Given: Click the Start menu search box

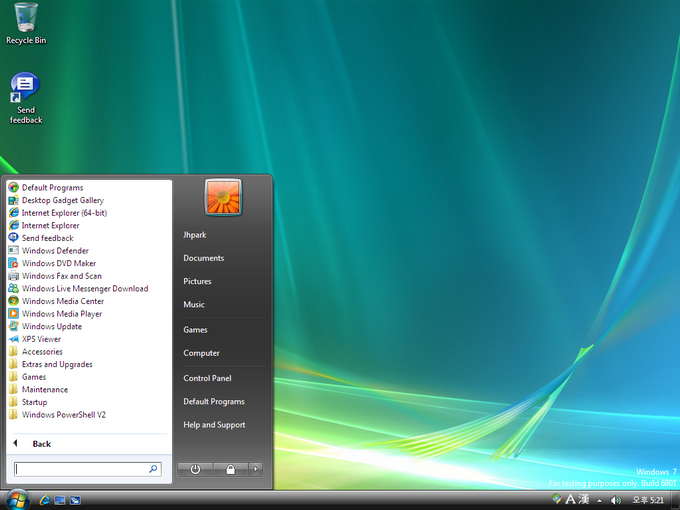Looking at the screenshot, I should coord(88,469).
